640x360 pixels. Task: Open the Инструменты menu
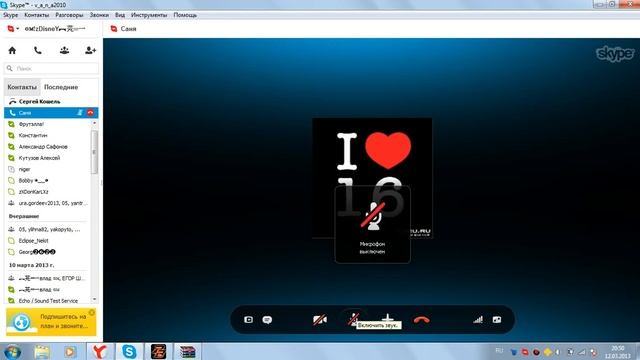(x=149, y=15)
